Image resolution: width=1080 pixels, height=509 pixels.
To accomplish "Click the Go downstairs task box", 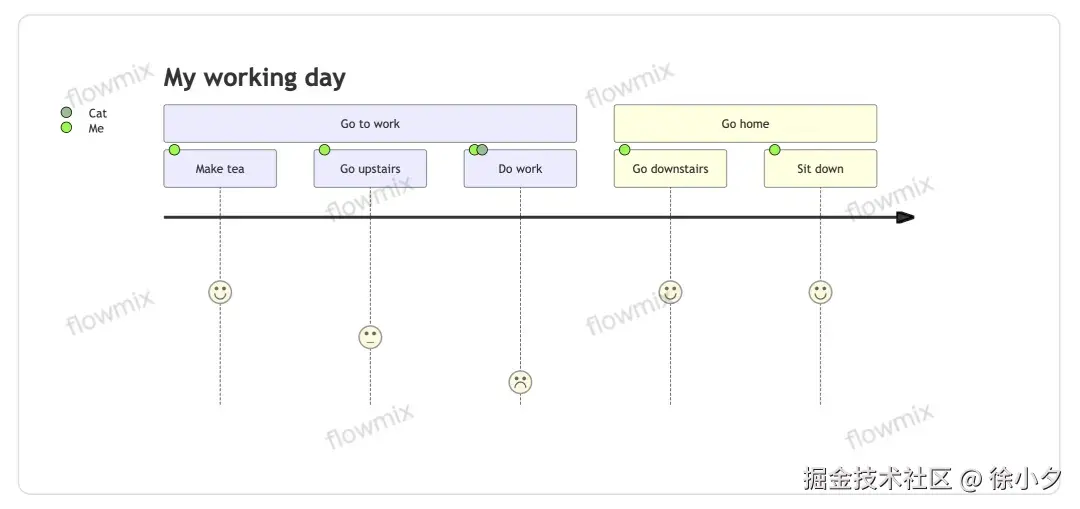I will pyautogui.click(x=670, y=170).
